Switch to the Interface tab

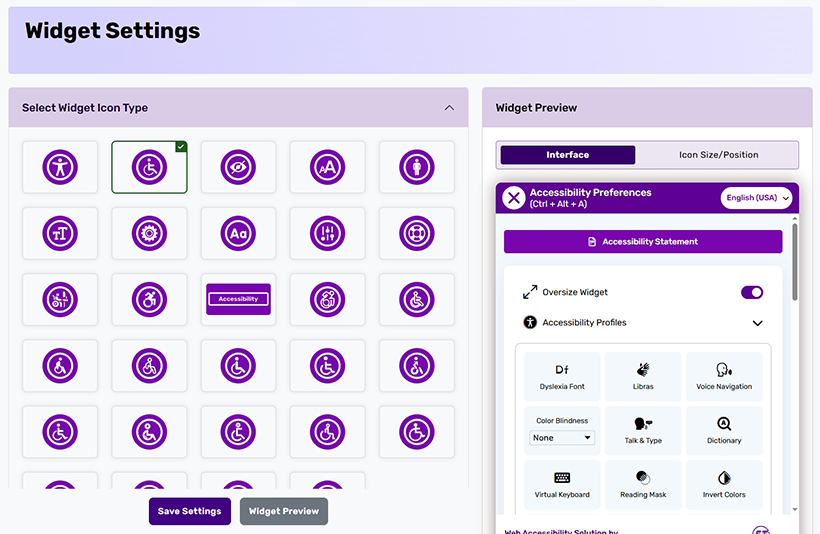click(568, 155)
